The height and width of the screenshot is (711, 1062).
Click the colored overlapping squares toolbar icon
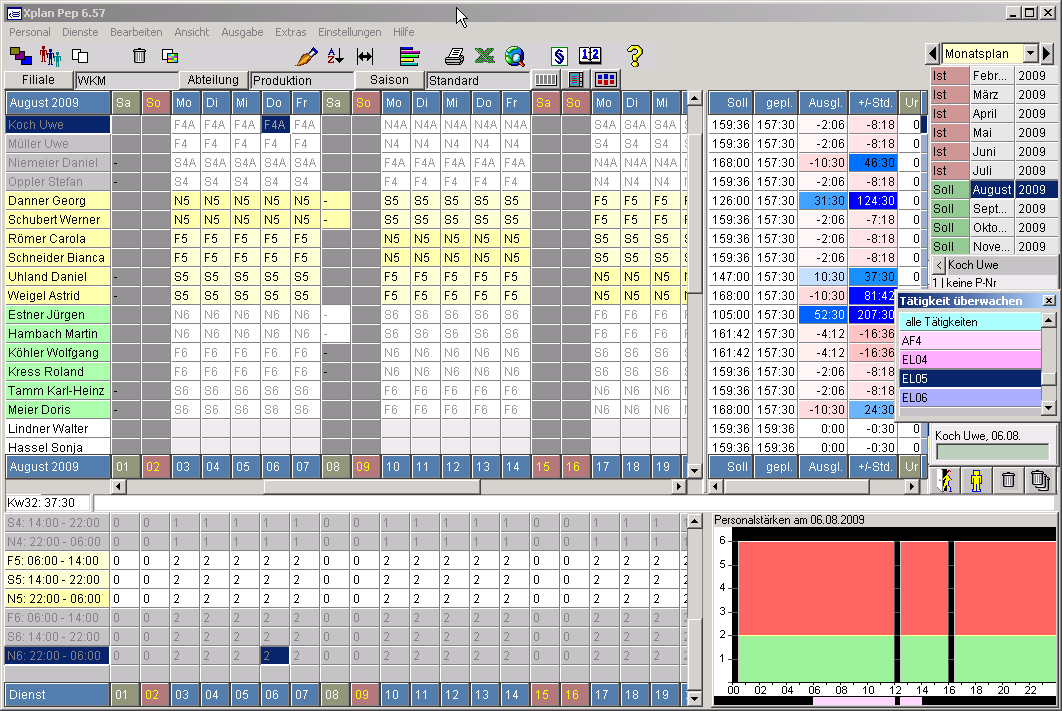click(x=20, y=56)
